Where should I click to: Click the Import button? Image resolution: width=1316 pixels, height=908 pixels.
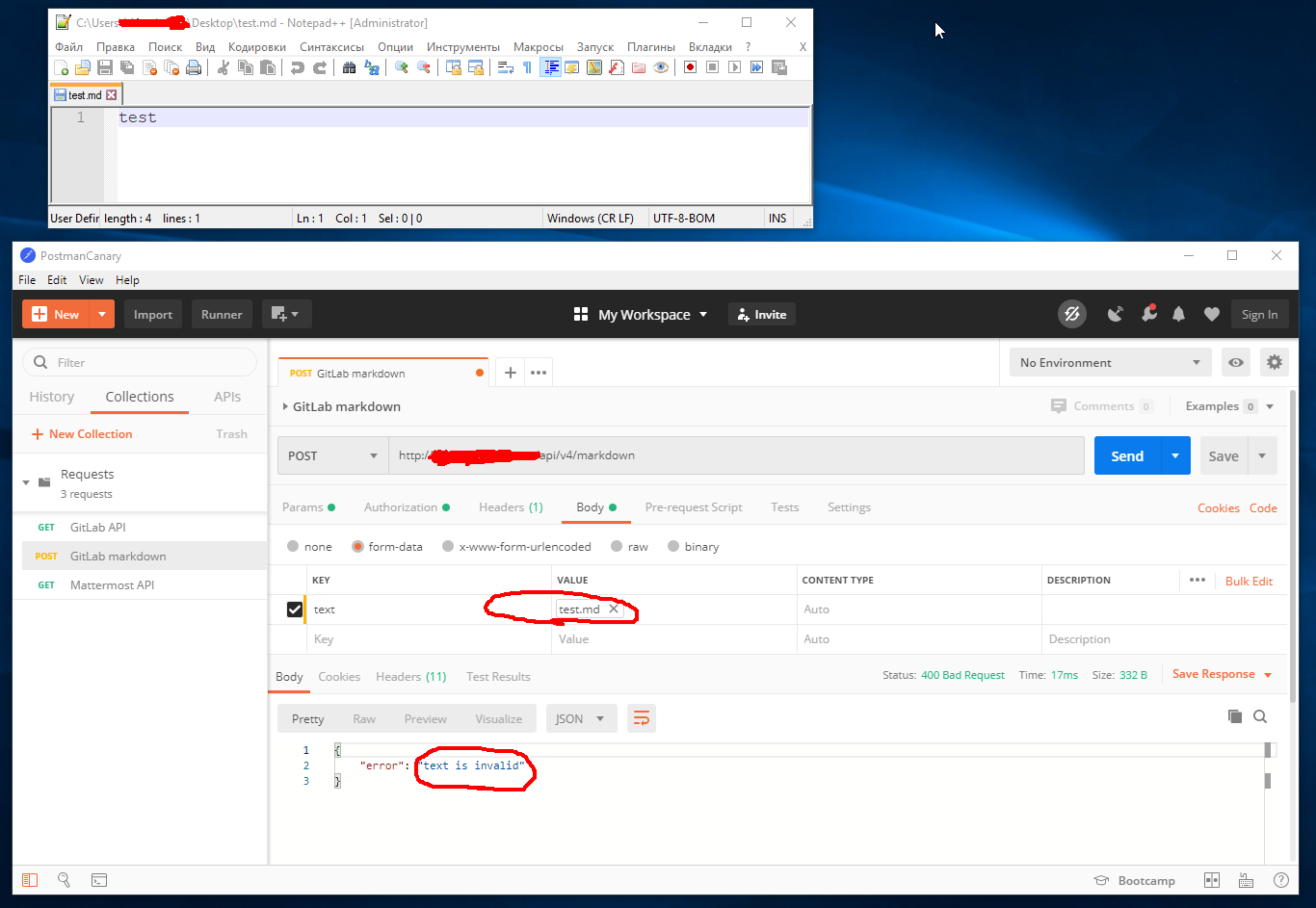pos(153,314)
